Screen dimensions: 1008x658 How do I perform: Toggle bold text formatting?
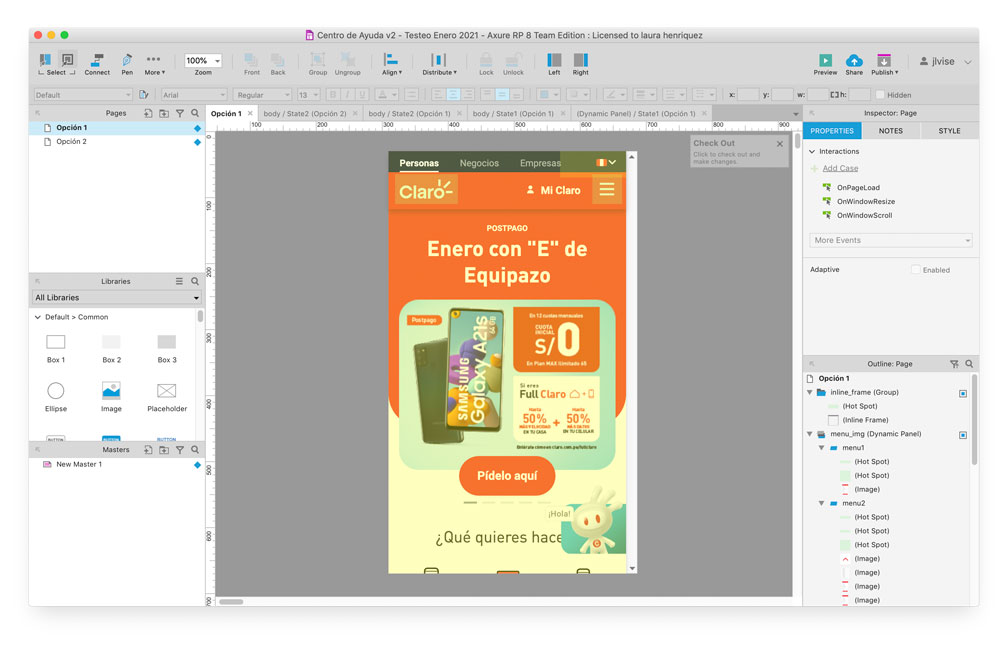(332, 94)
